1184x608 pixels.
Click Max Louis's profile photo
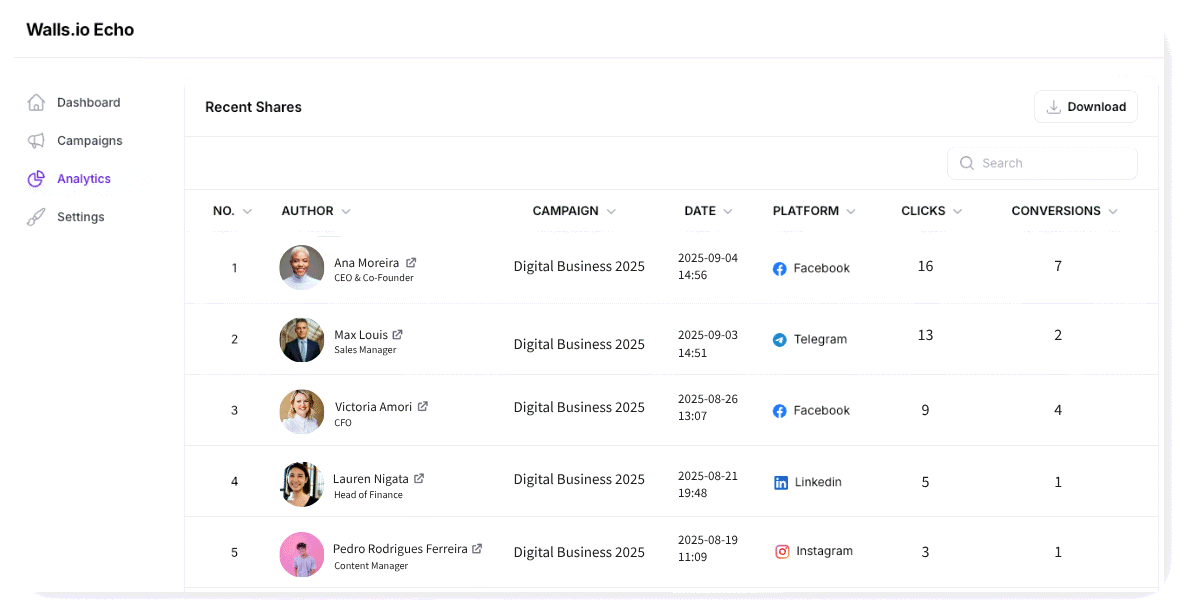[x=302, y=340]
